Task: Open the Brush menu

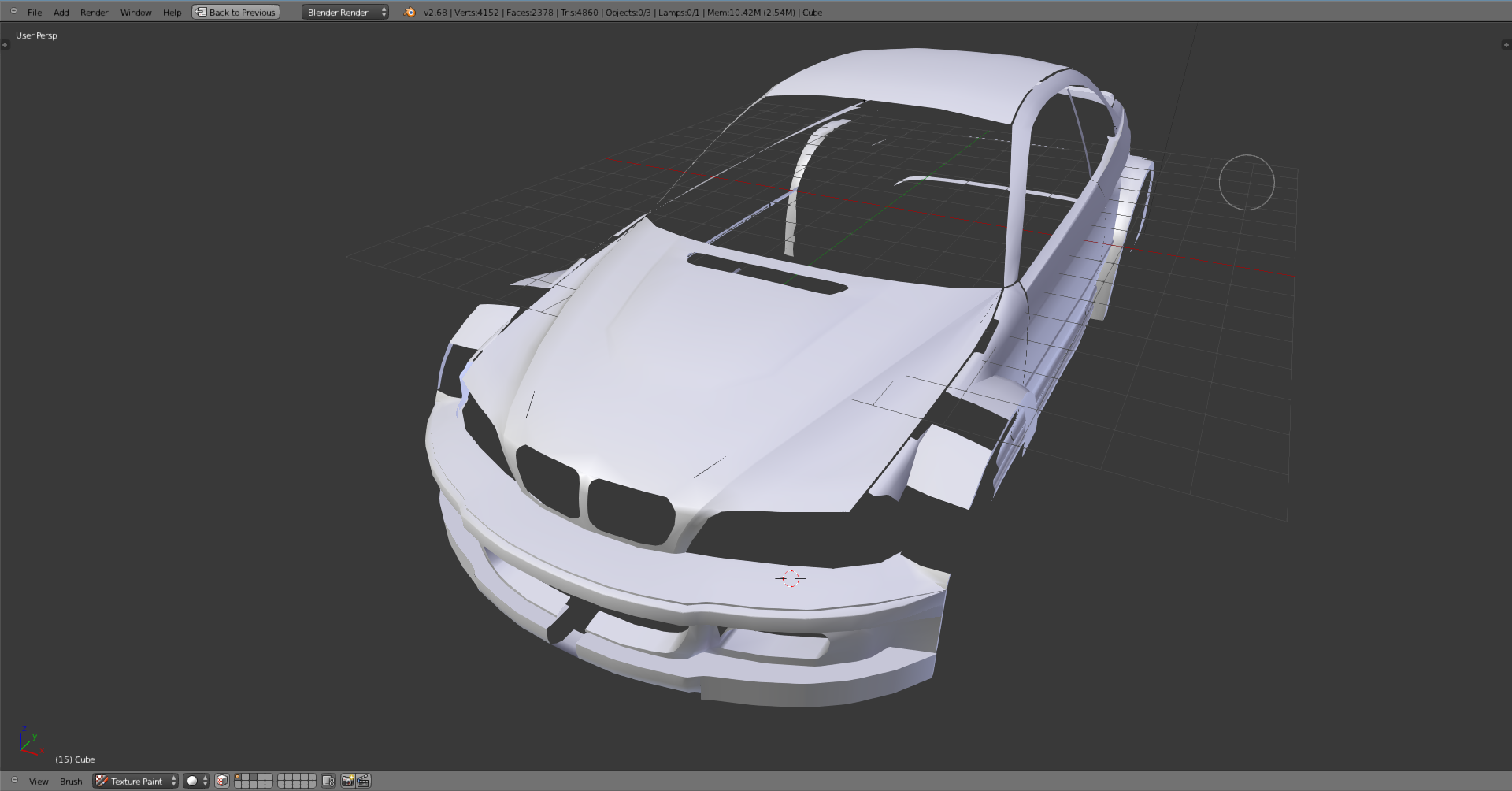Action: [71, 782]
